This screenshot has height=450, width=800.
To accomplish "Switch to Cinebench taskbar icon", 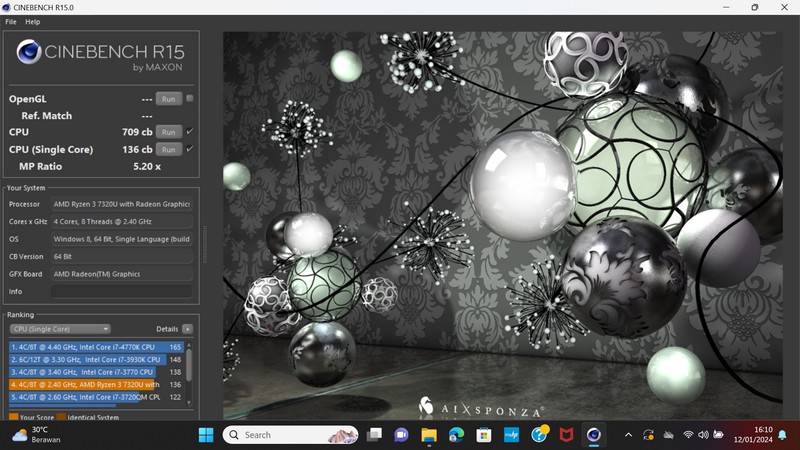I will pos(594,435).
